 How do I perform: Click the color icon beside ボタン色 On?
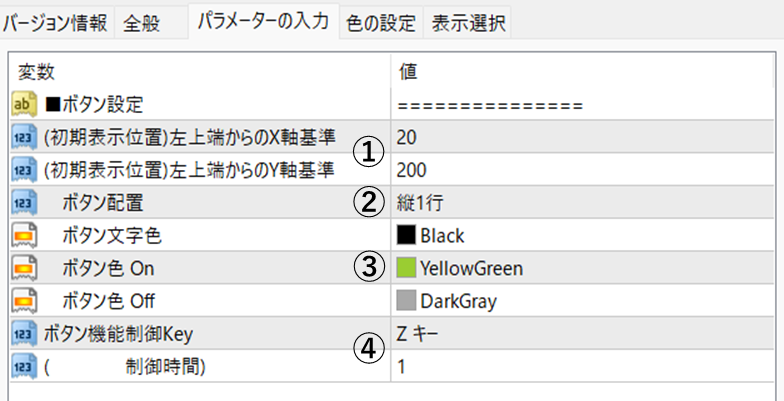point(24,268)
